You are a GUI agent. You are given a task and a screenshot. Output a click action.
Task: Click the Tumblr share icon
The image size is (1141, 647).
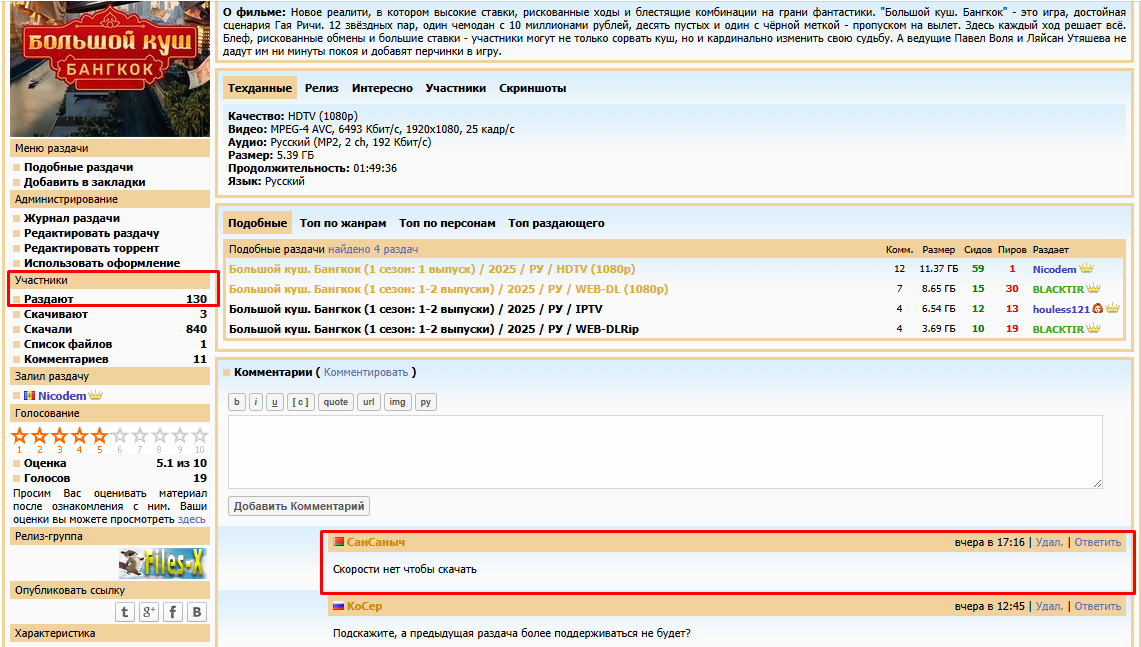coord(125,612)
